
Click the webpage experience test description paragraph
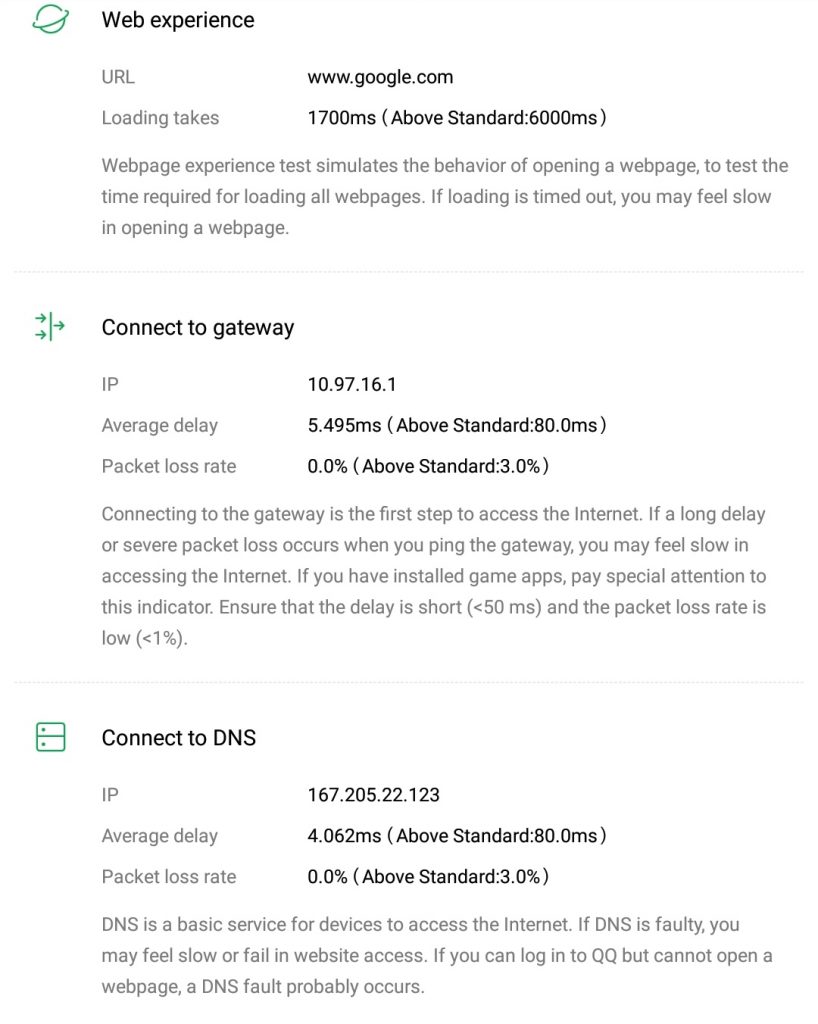pos(444,196)
